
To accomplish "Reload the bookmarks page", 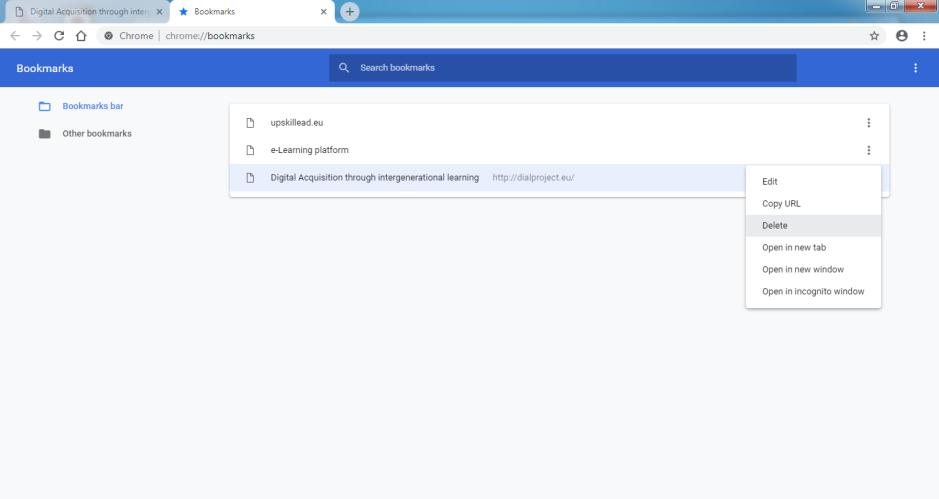I will coord(59,36).
